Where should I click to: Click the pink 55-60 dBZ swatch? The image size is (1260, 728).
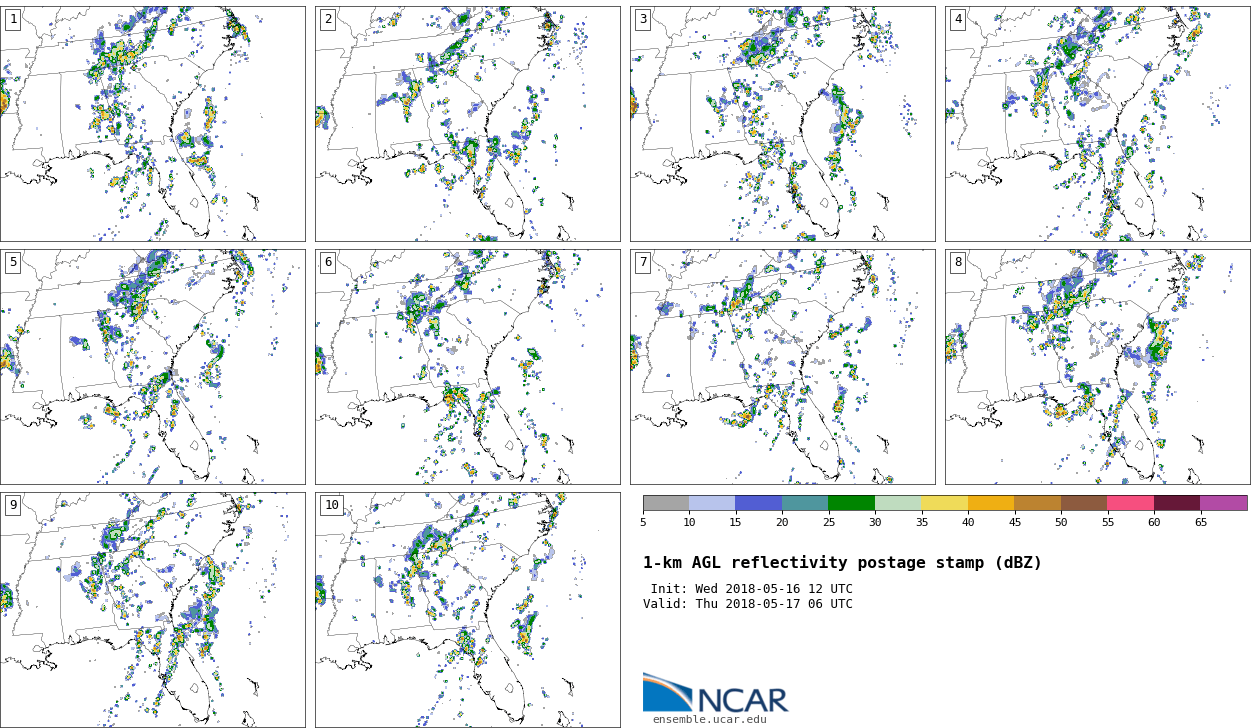(1130, 503)
